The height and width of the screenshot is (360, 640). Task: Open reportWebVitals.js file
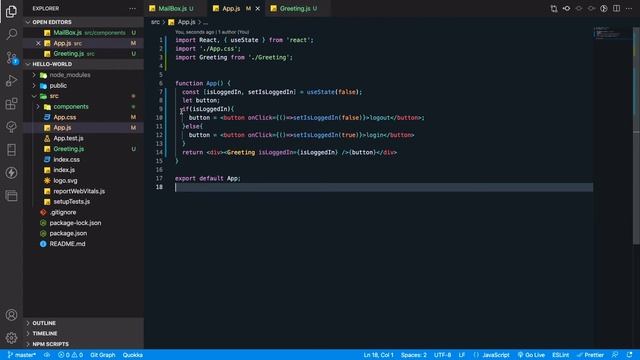pyautogui.click(x=83, y=191)
